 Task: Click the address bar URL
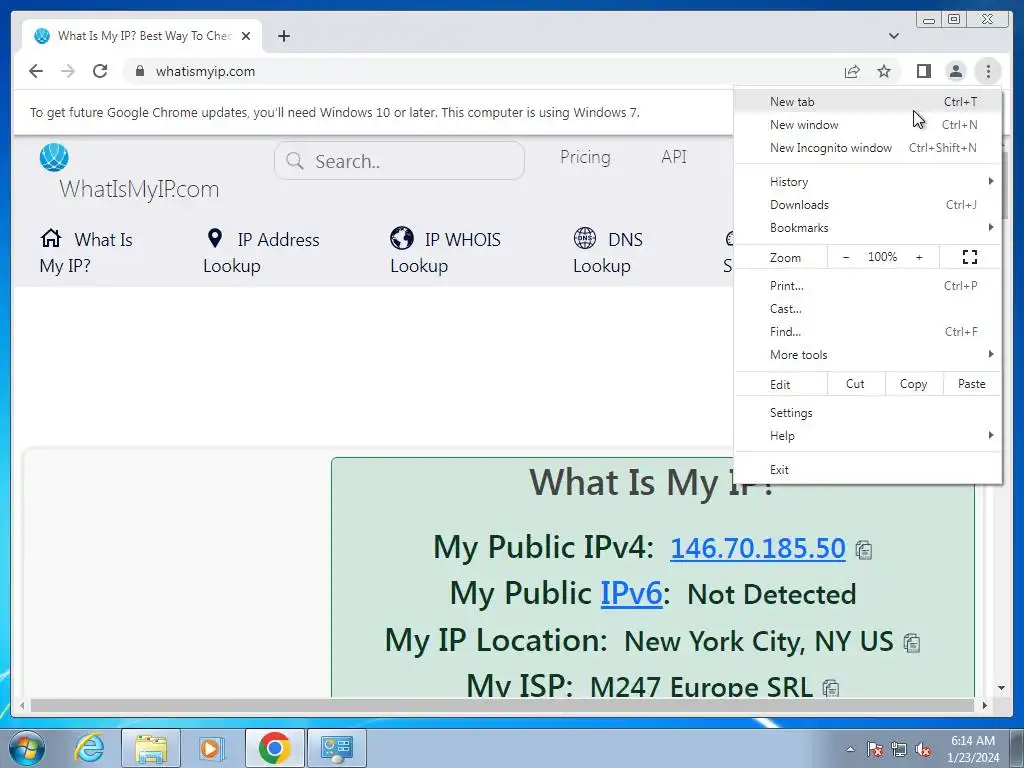(x=205, y=71)
